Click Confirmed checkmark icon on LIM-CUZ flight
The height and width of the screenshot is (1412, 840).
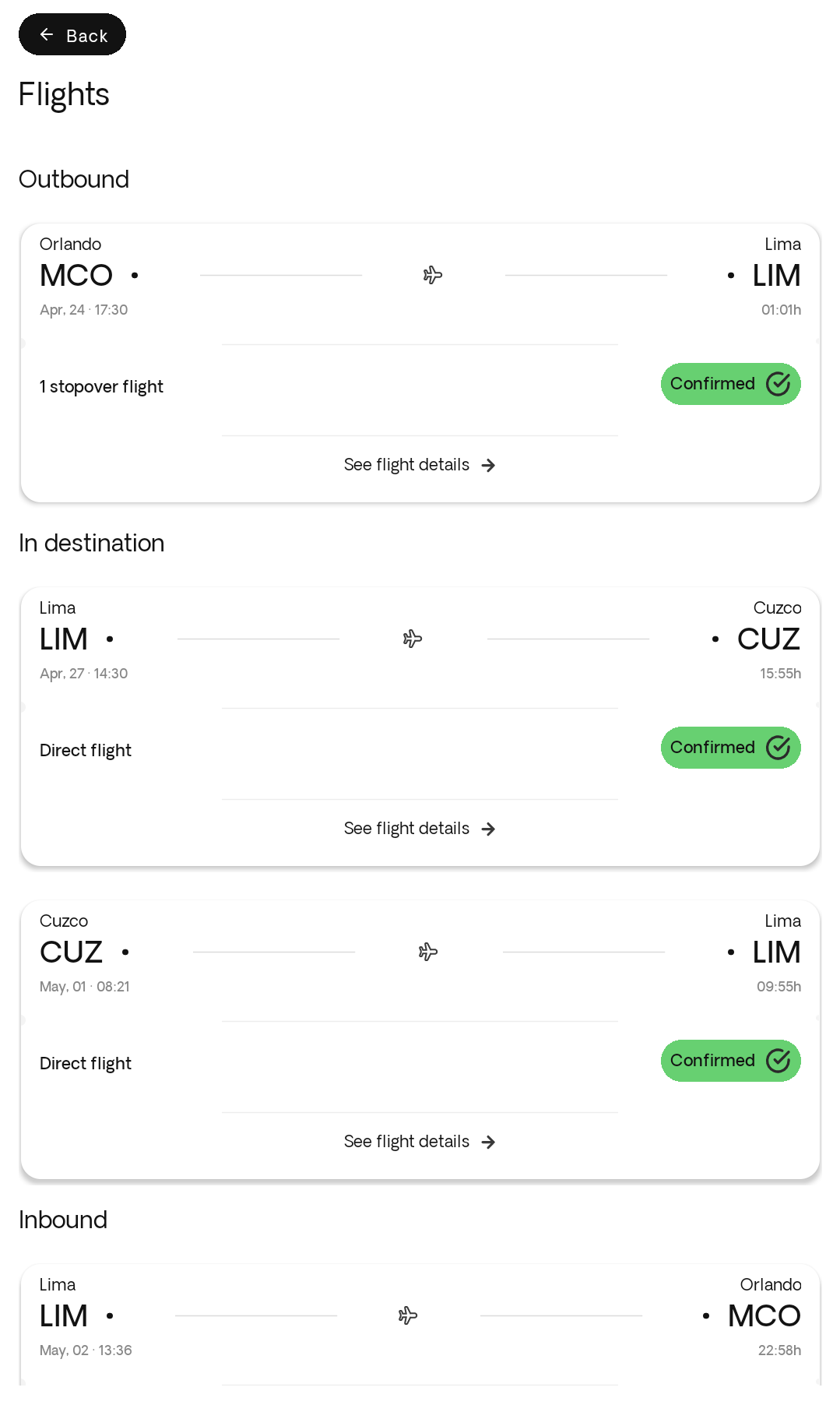coord(778,748)
